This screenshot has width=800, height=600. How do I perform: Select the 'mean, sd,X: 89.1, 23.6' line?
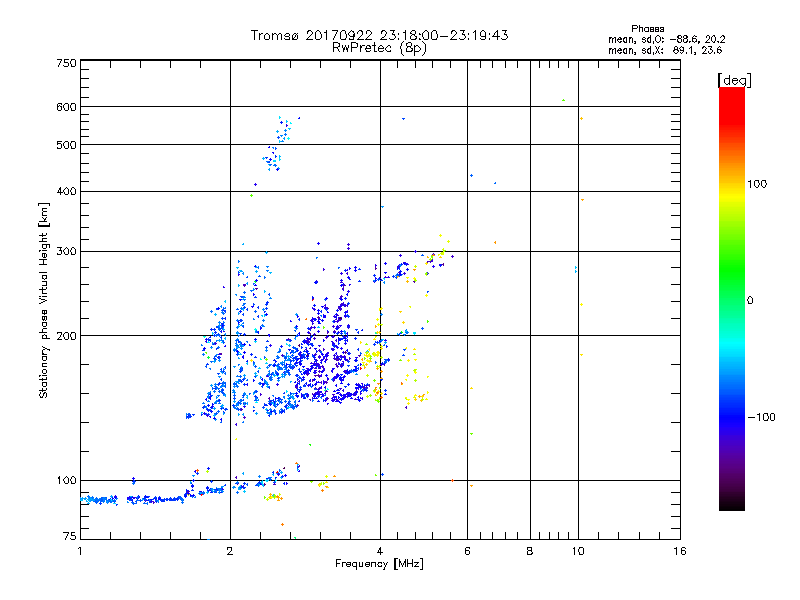(x=665, y=50)
